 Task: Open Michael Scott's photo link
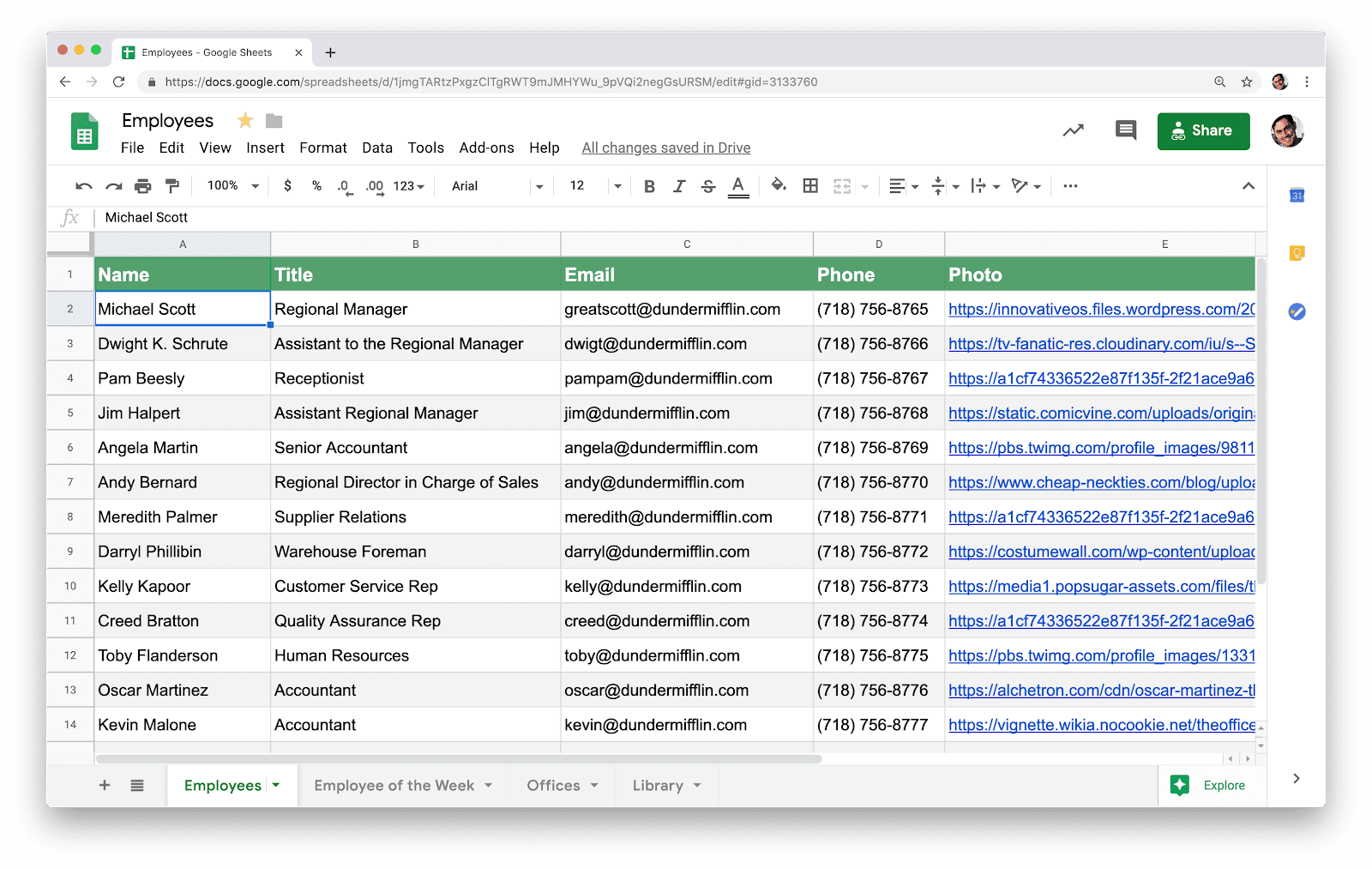coord(1100,310)
